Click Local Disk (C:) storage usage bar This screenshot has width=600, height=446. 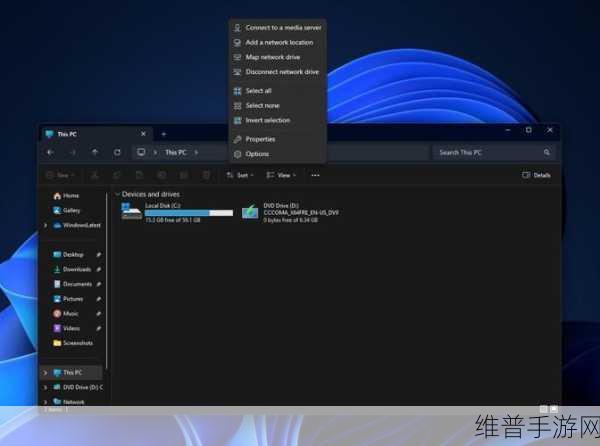[189, 213]
